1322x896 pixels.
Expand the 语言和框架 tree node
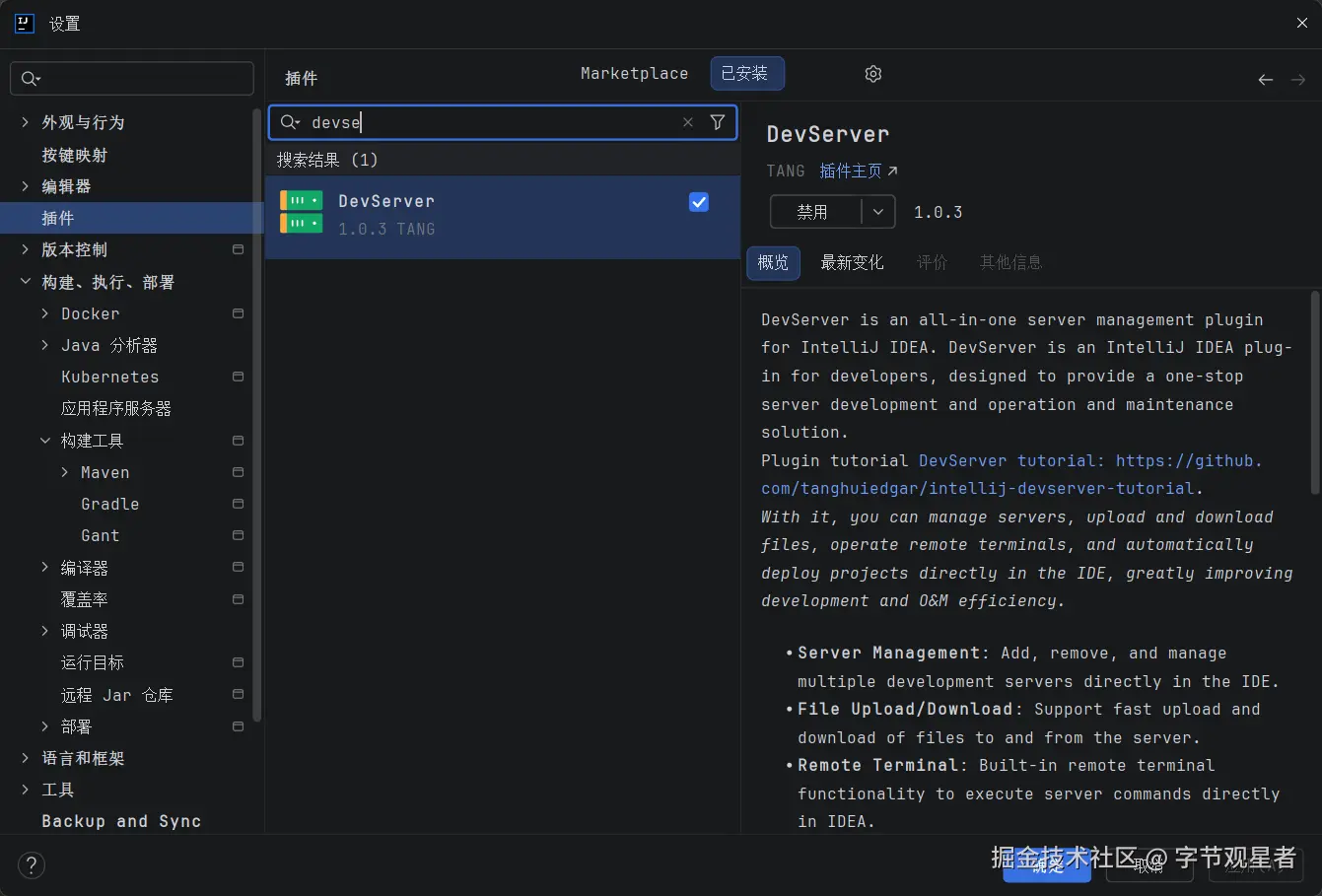point(26,758)
